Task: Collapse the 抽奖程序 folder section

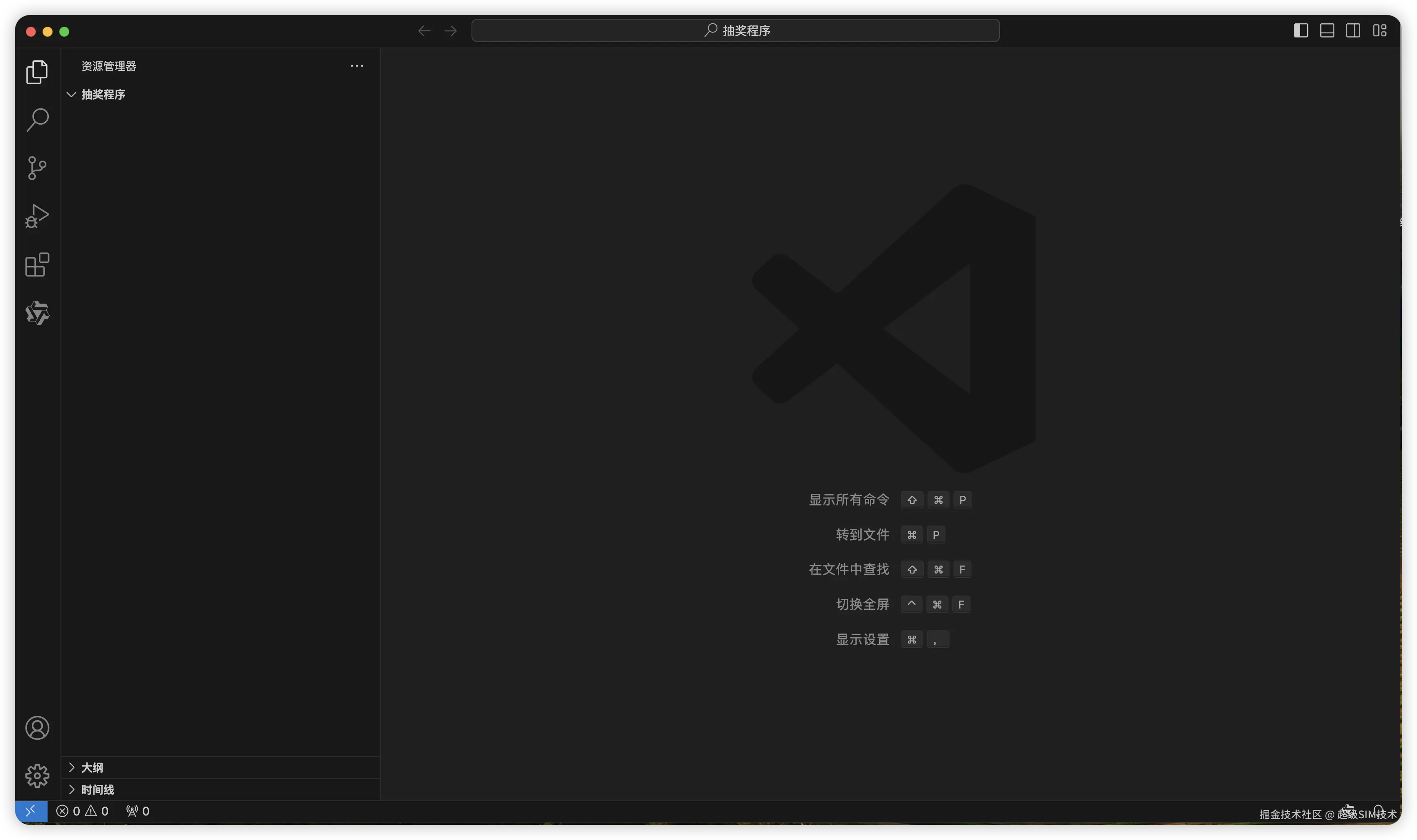Action: [x=221, y=95]
